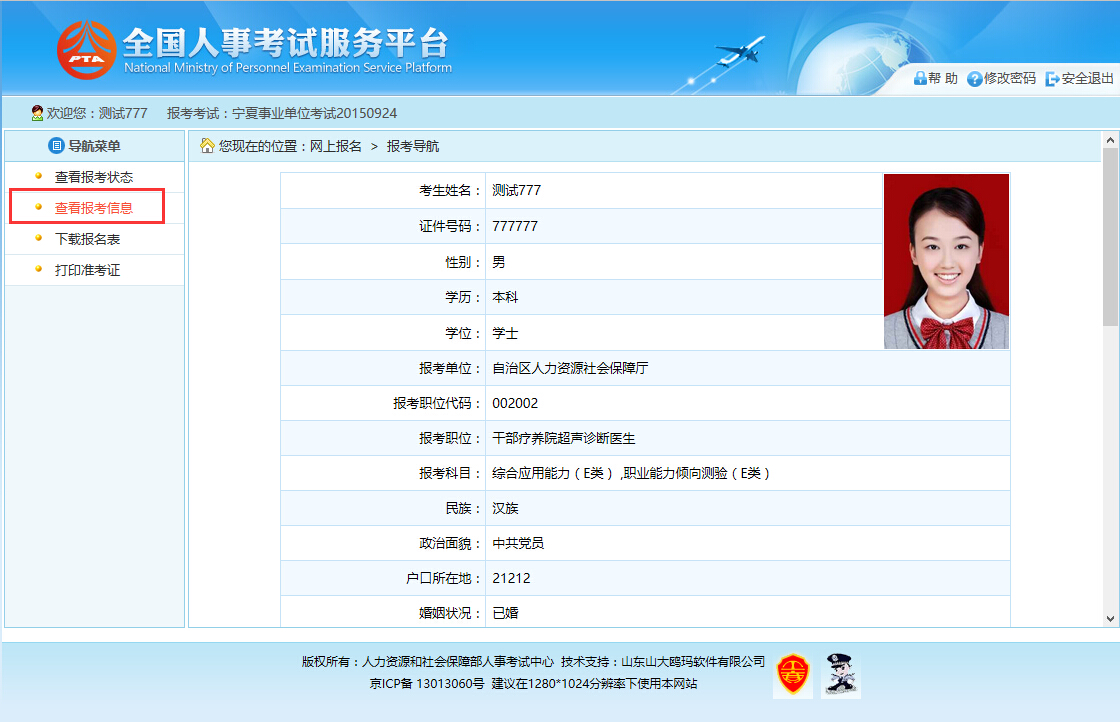Select 查看报考信息 menu item

pyautogui.click(x=94, y=208)
